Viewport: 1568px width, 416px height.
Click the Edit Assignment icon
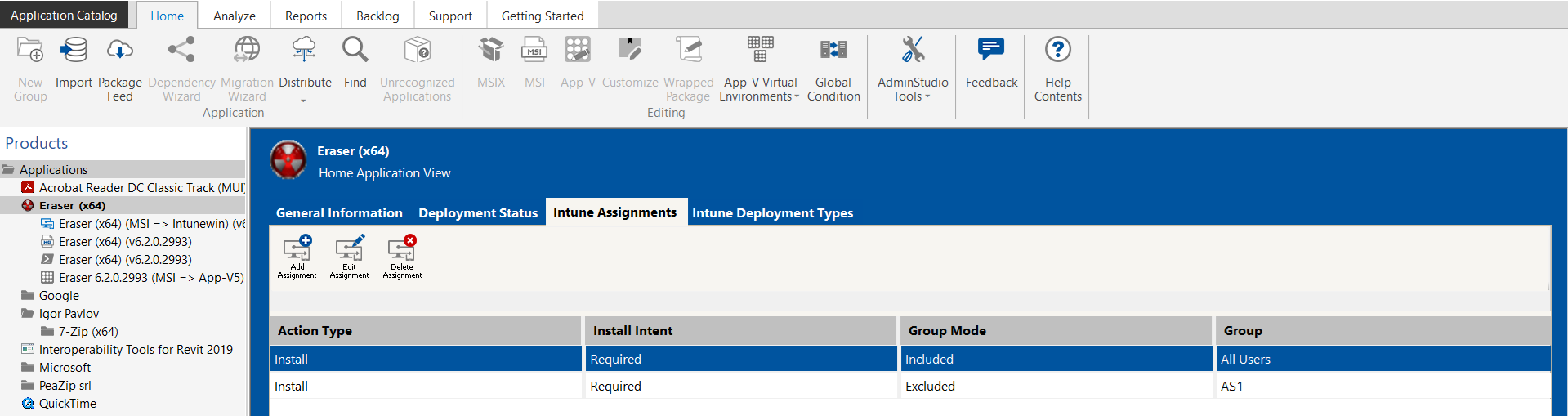click(349, 248)
